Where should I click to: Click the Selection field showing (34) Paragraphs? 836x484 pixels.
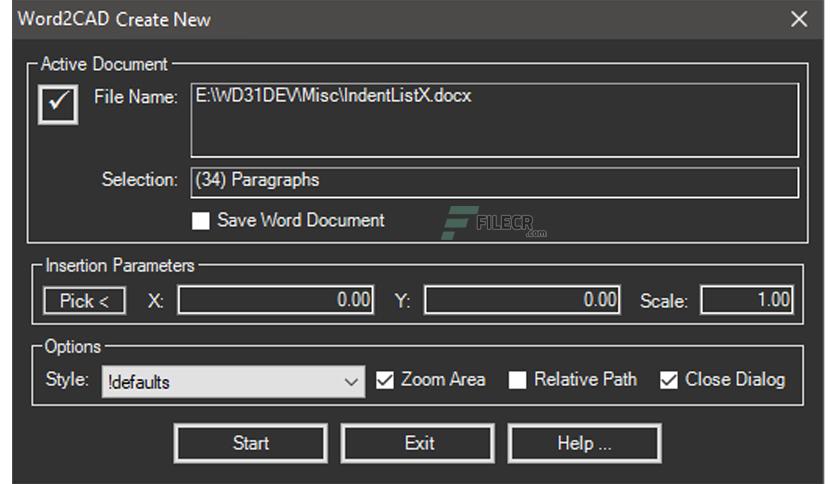(495, 182)
